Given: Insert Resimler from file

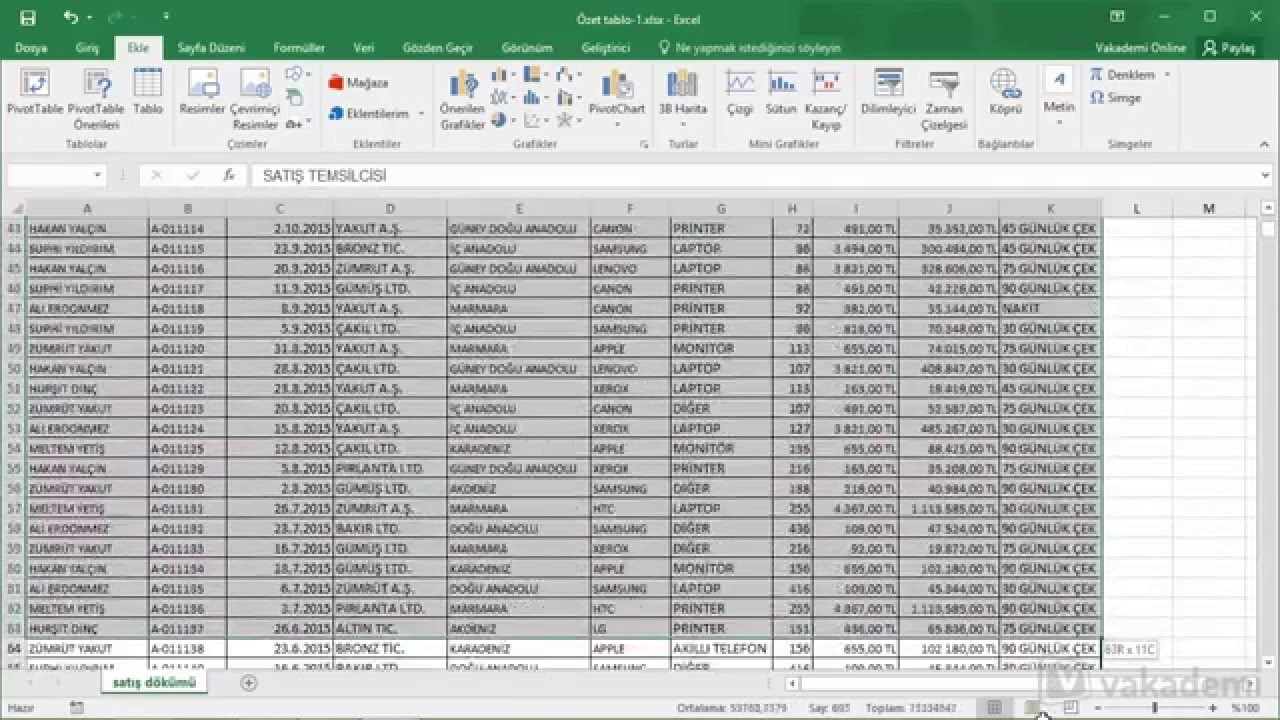Looking at the screenshot, I should point(203,92).
